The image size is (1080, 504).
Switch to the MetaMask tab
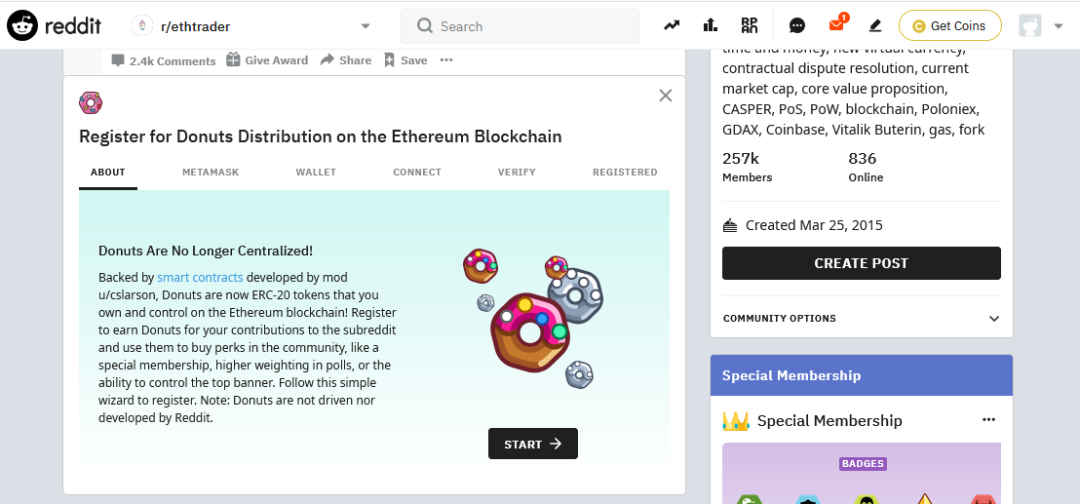pos(211,172)
